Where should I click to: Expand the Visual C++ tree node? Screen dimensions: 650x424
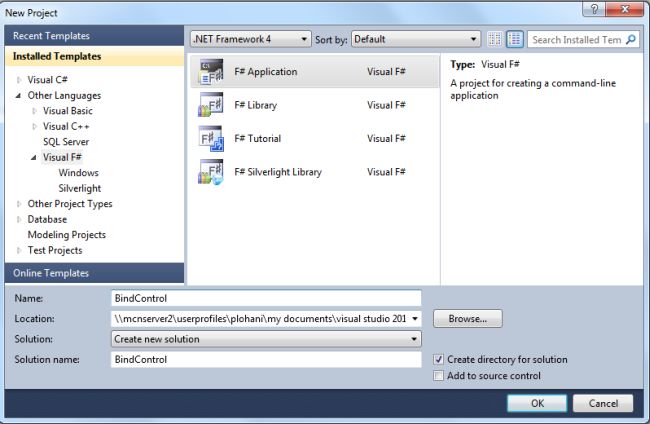(34, 126)
